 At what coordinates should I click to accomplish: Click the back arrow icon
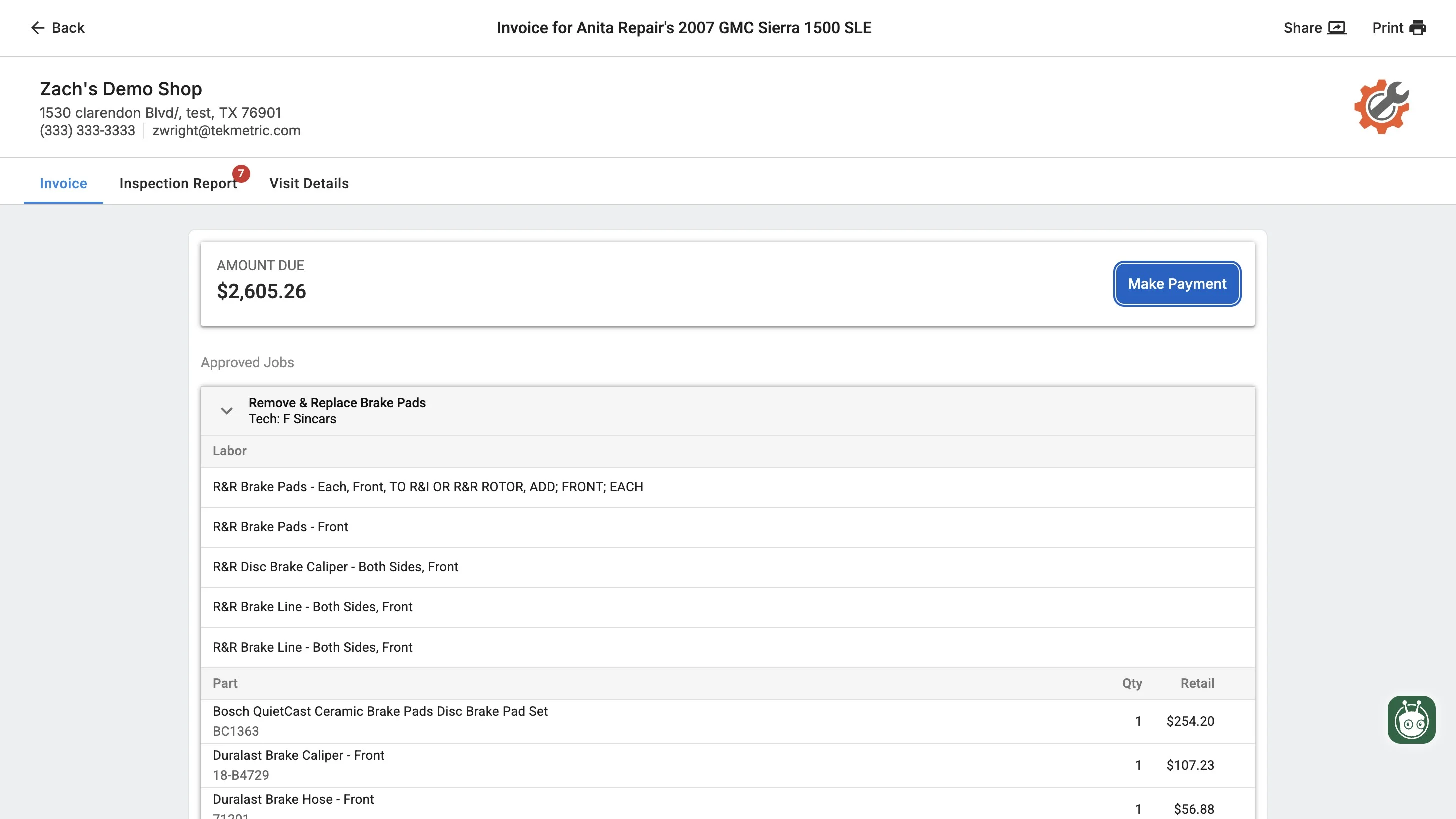click(x=37, y=28)
